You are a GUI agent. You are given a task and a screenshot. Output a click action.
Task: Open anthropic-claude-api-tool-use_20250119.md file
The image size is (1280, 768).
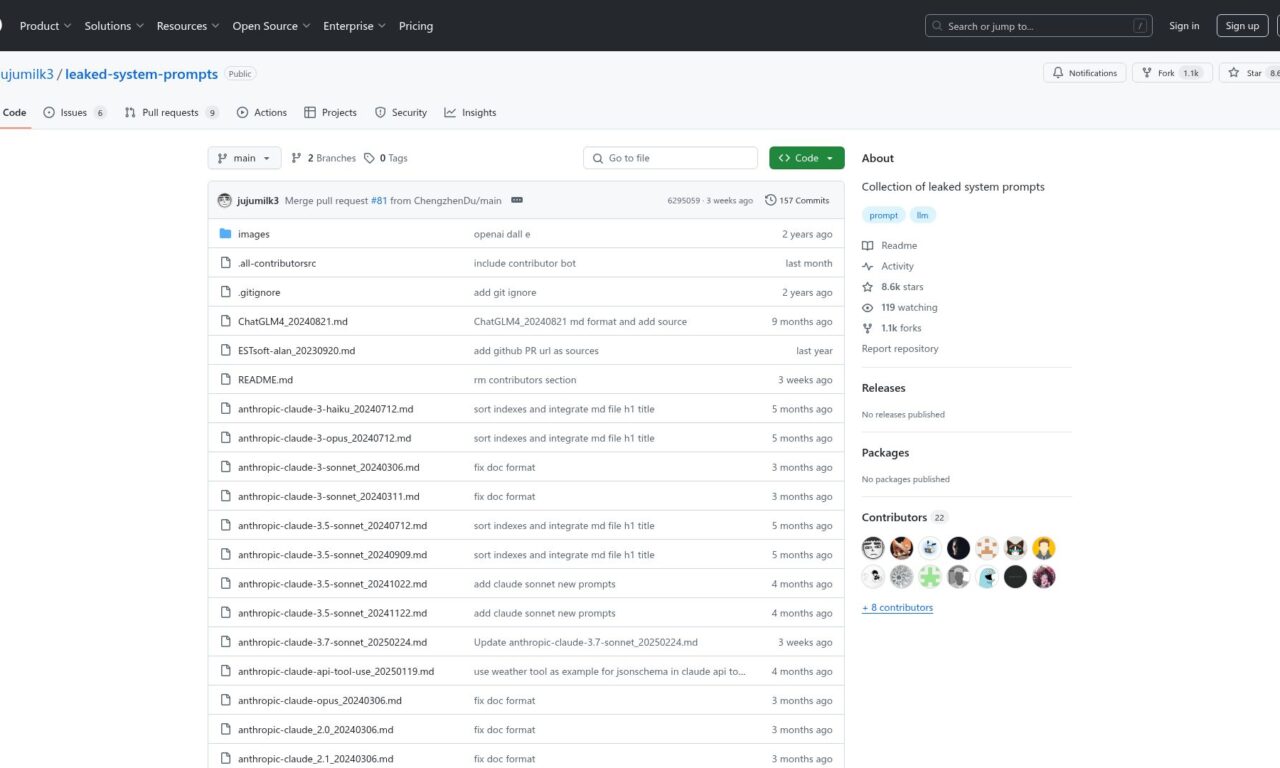pyautogui.click(x=336, y=672)
